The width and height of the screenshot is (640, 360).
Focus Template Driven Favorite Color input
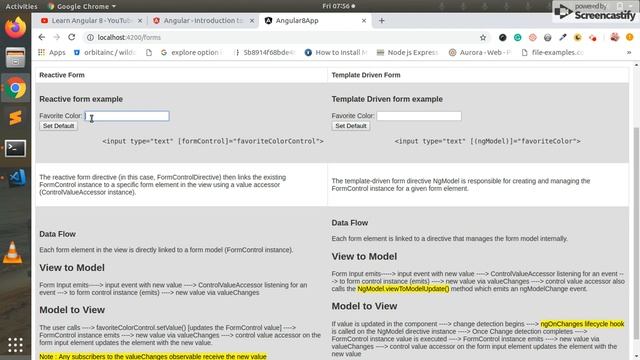click(x=419, y=116)
